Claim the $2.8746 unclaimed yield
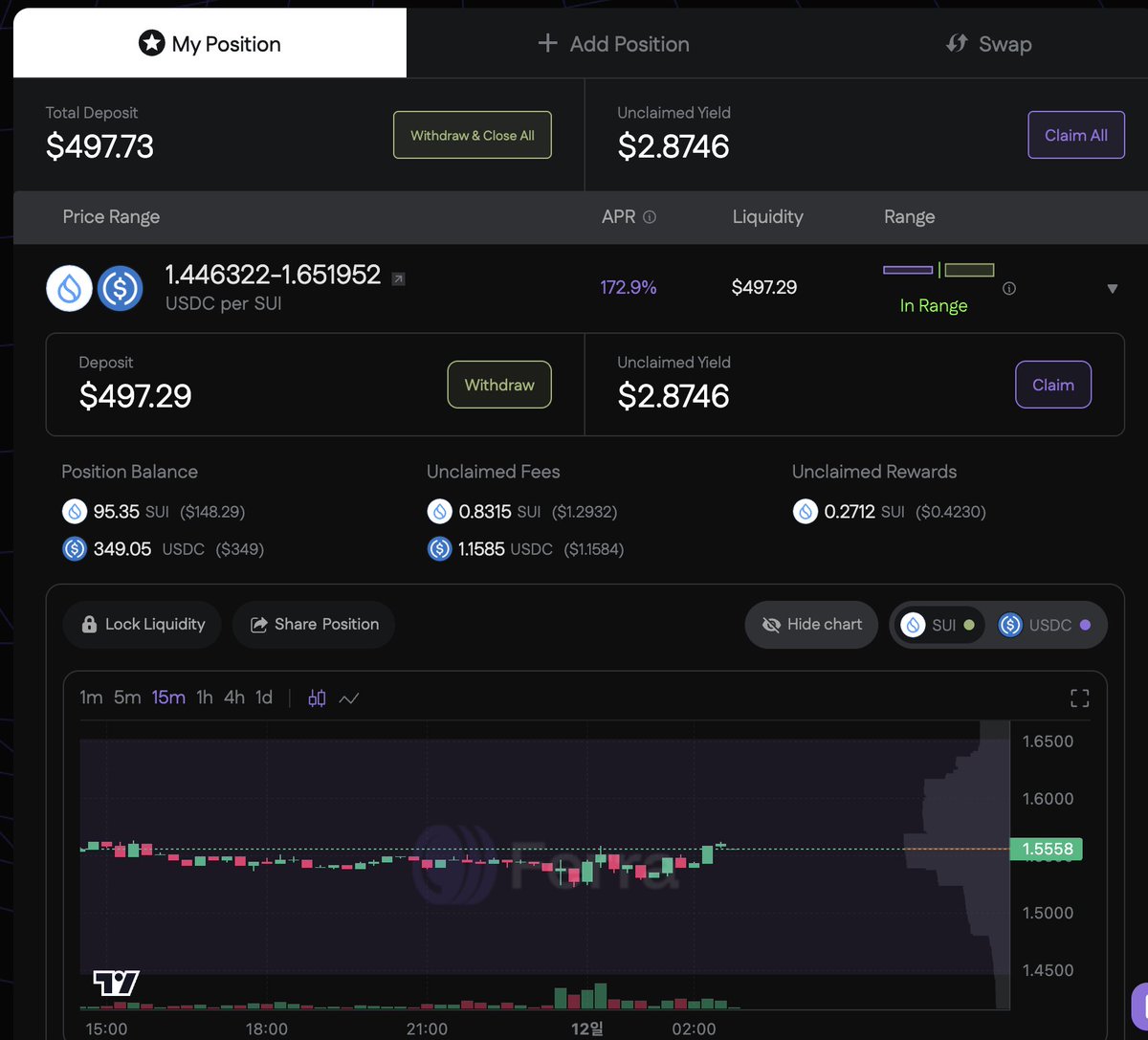This screenshot has height=1040, width=1148. tap(1053, 385)
